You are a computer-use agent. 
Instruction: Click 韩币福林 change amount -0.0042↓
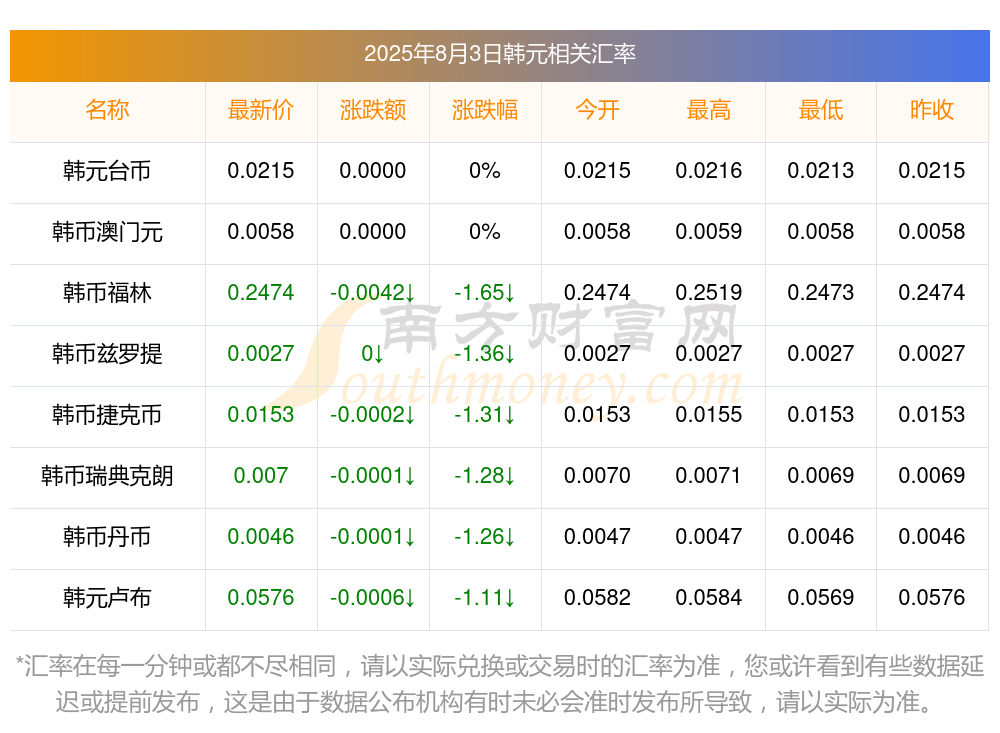point(373,292)
